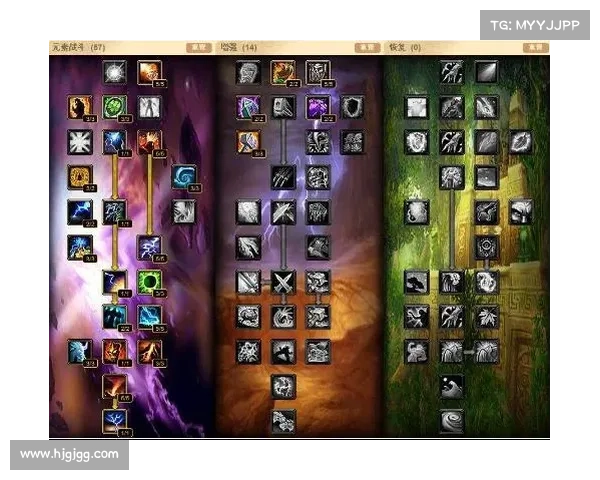This screenshot has width=600, height=480.
Task: Click the white humanoid figure talent in Elemental
Action: 150,107
